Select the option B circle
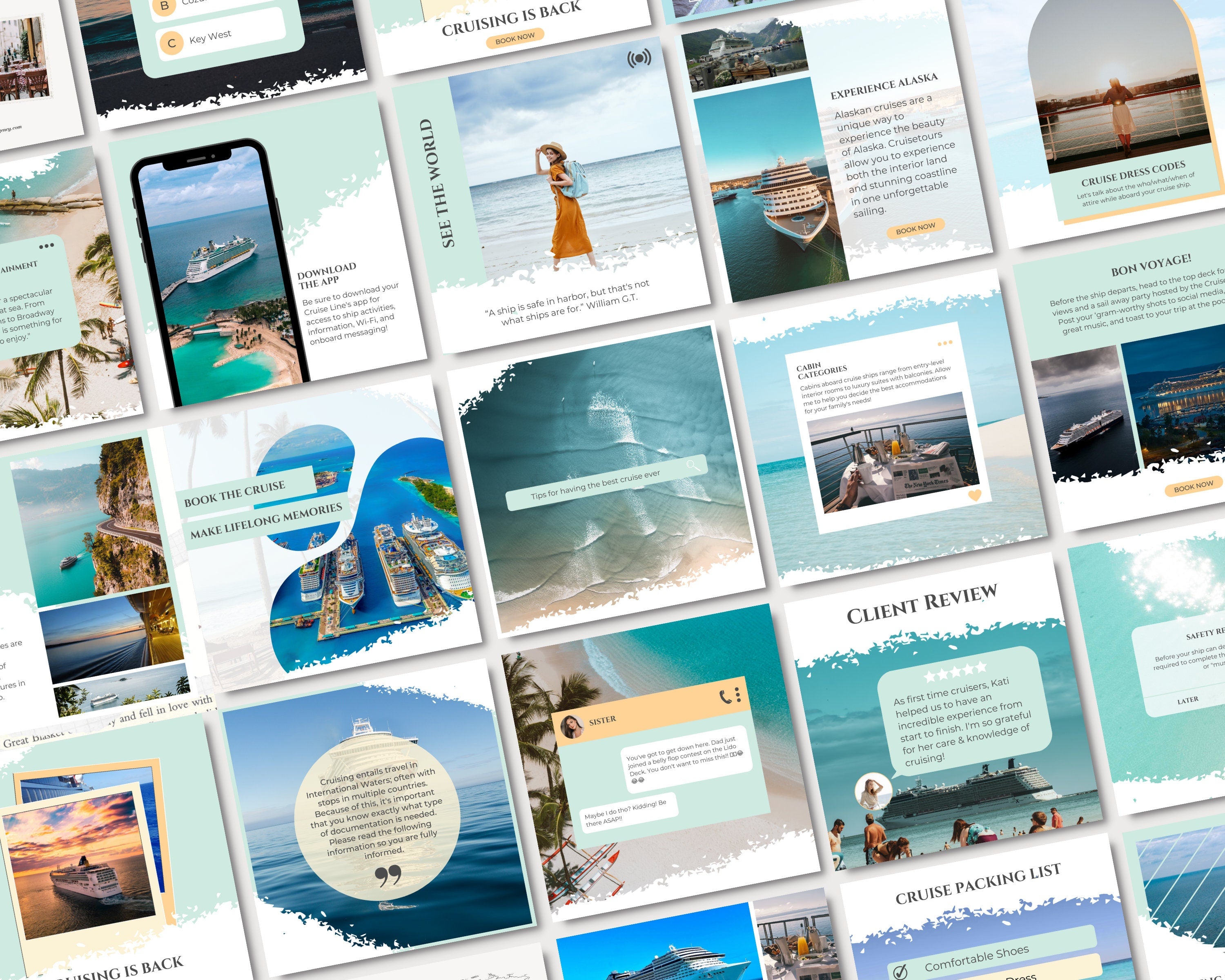The height and width of the screenshot is (980, 1225). pyautogui.click(x=164, y=7)
